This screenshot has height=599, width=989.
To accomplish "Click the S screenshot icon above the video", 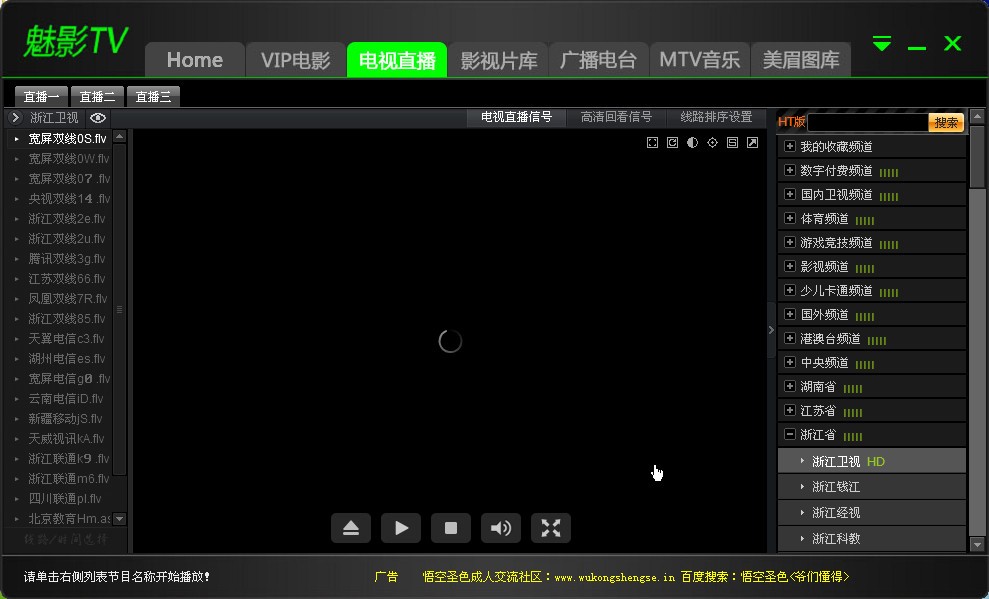I will click(733, 142).
